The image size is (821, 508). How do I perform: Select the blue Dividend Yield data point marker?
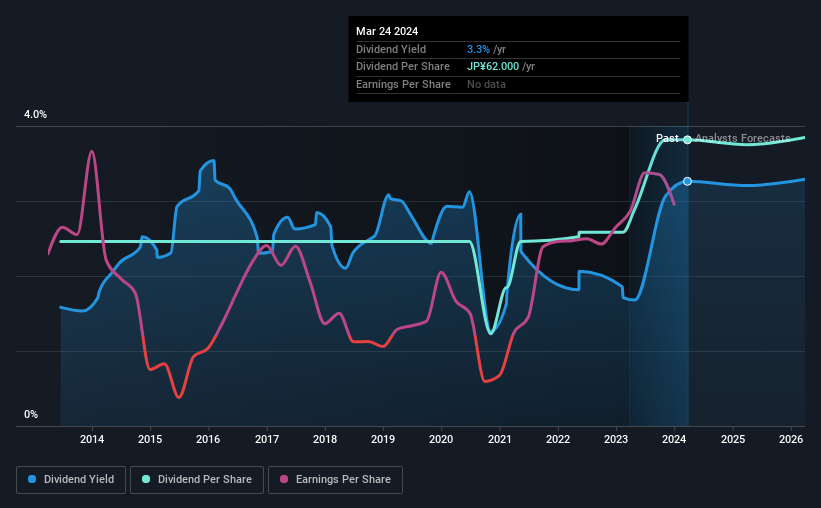click(x=687, y=181)
